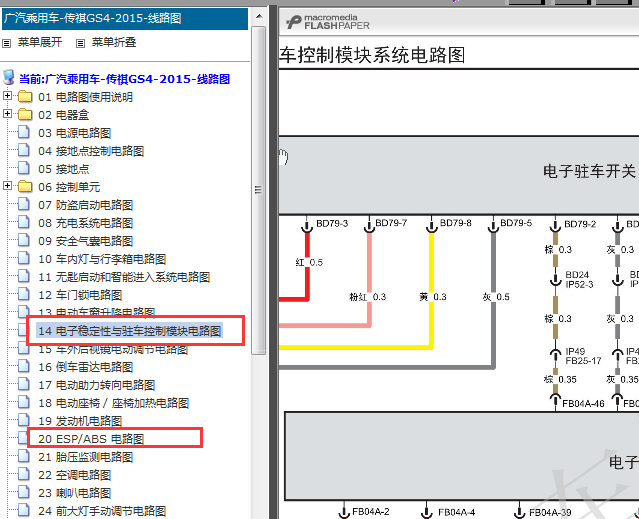Click the sidebar vertical scrollbar thumb
Screen dimensions: 639x519
[259, 190]
